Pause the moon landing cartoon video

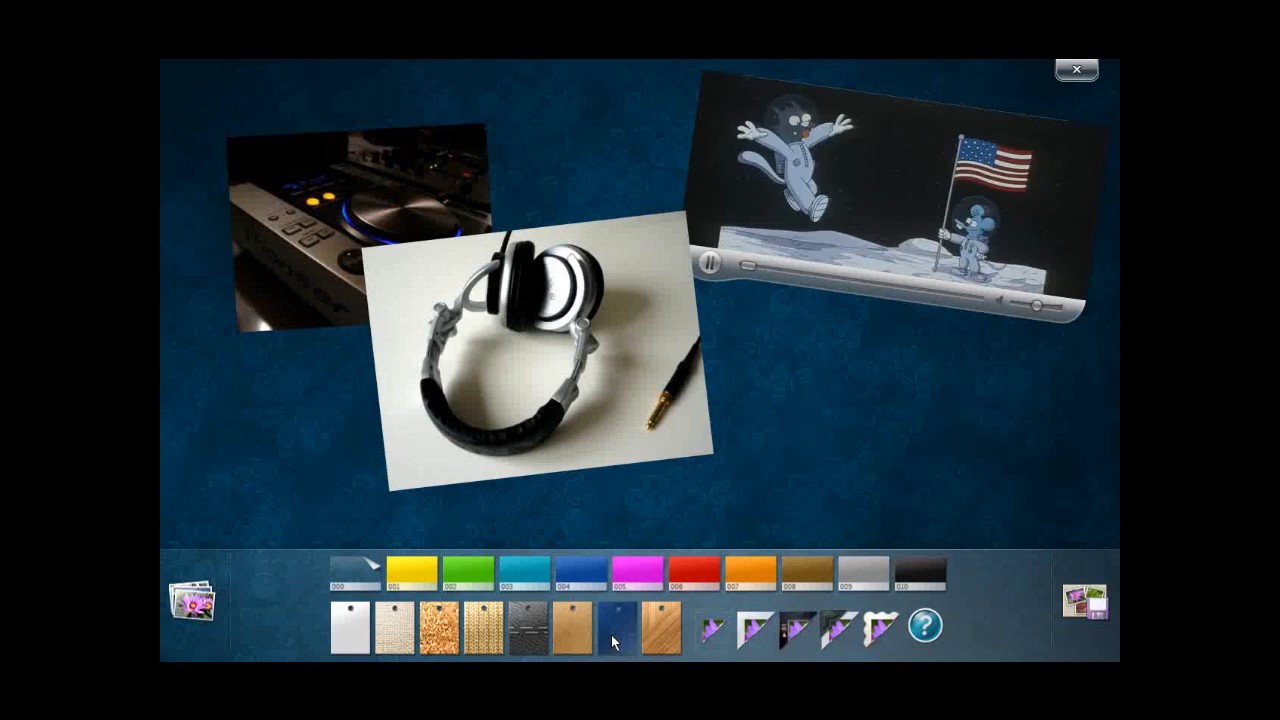coord(709,263)
